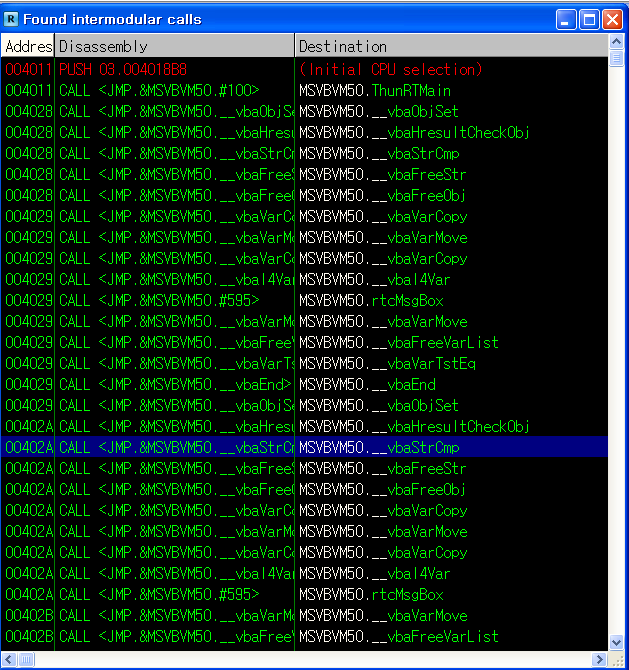629x670 pixels.
Task: Select 'CALL <JMP.&MSVBVM50.__vbaEnd>' disassembly cell
Action: pyautogui.click(x=175, y=385)
